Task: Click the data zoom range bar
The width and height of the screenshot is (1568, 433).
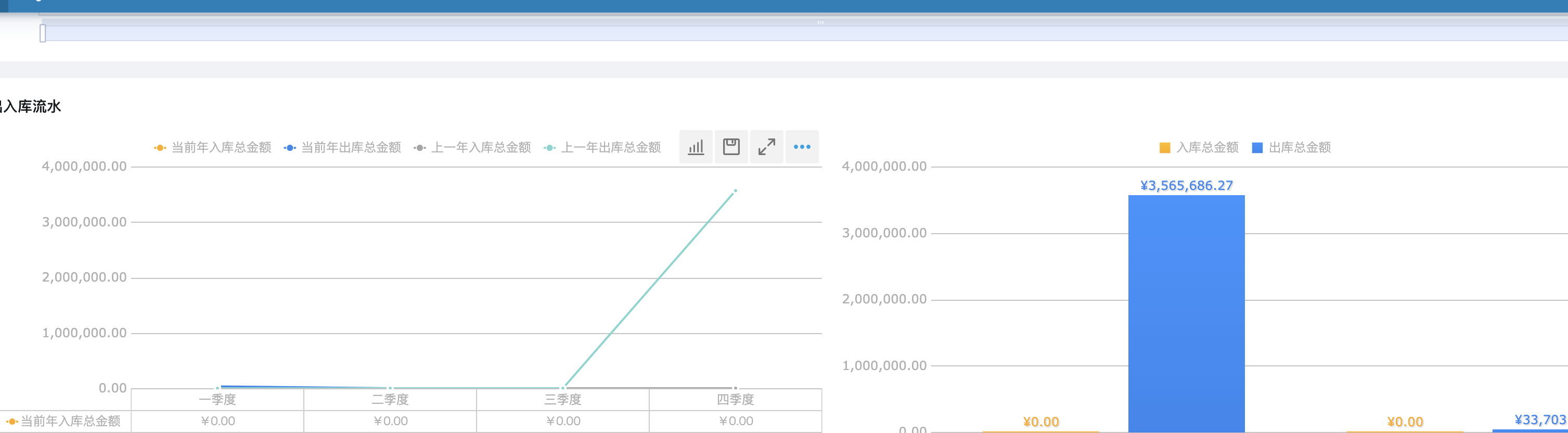Action: 805,33
